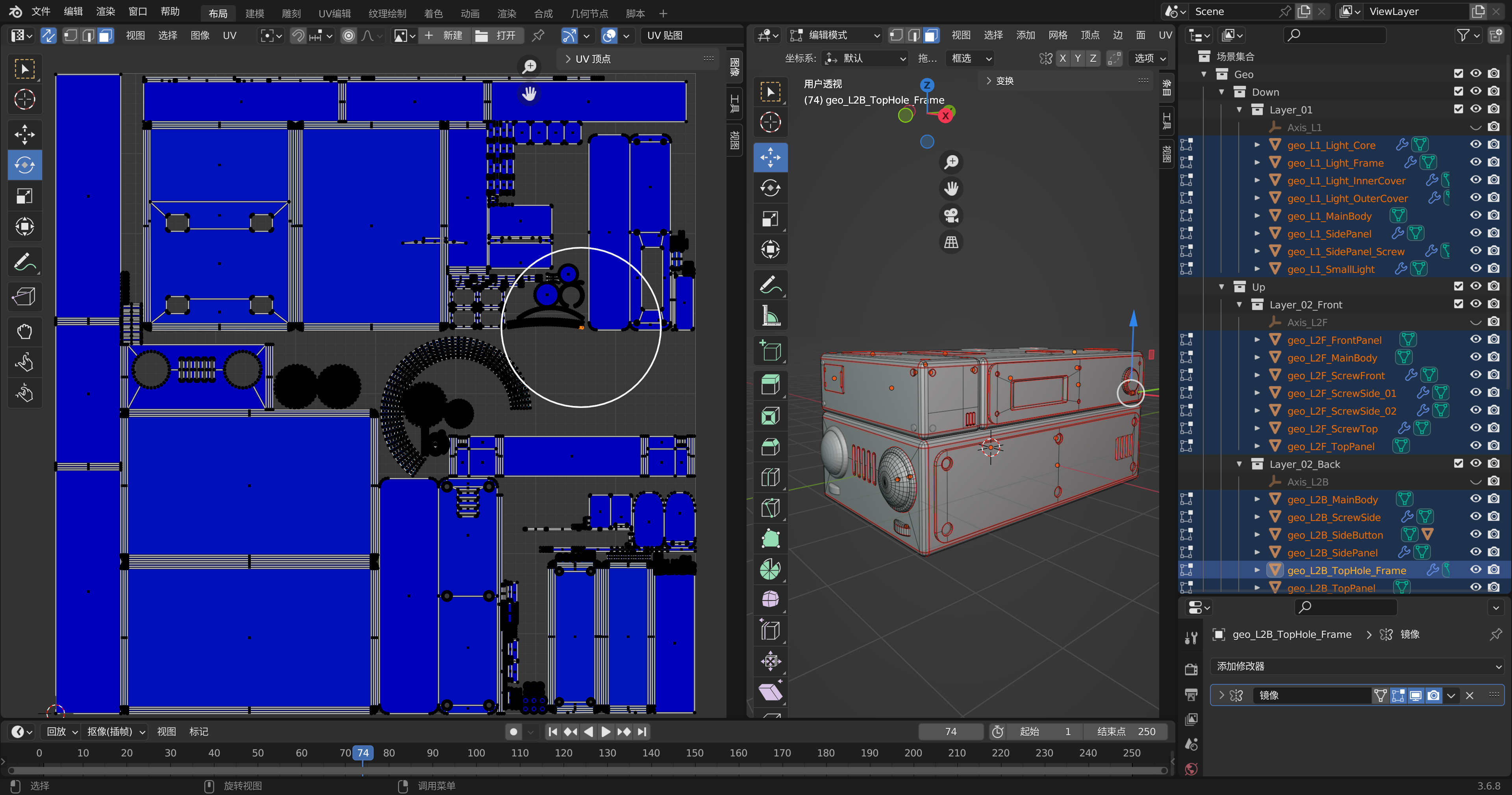Select the Rotate tool in 3D viewport

tap(770, 188)
